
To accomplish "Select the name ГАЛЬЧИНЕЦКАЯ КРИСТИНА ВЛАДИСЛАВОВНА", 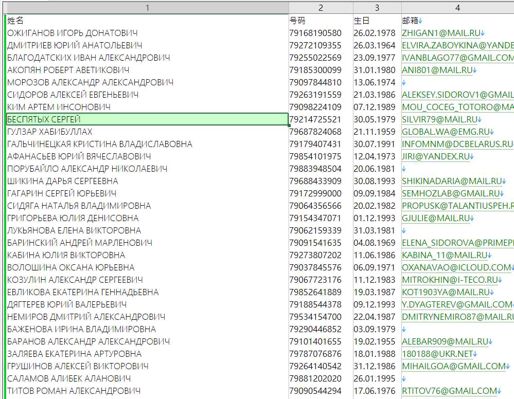I will click(x=100, y=144).
